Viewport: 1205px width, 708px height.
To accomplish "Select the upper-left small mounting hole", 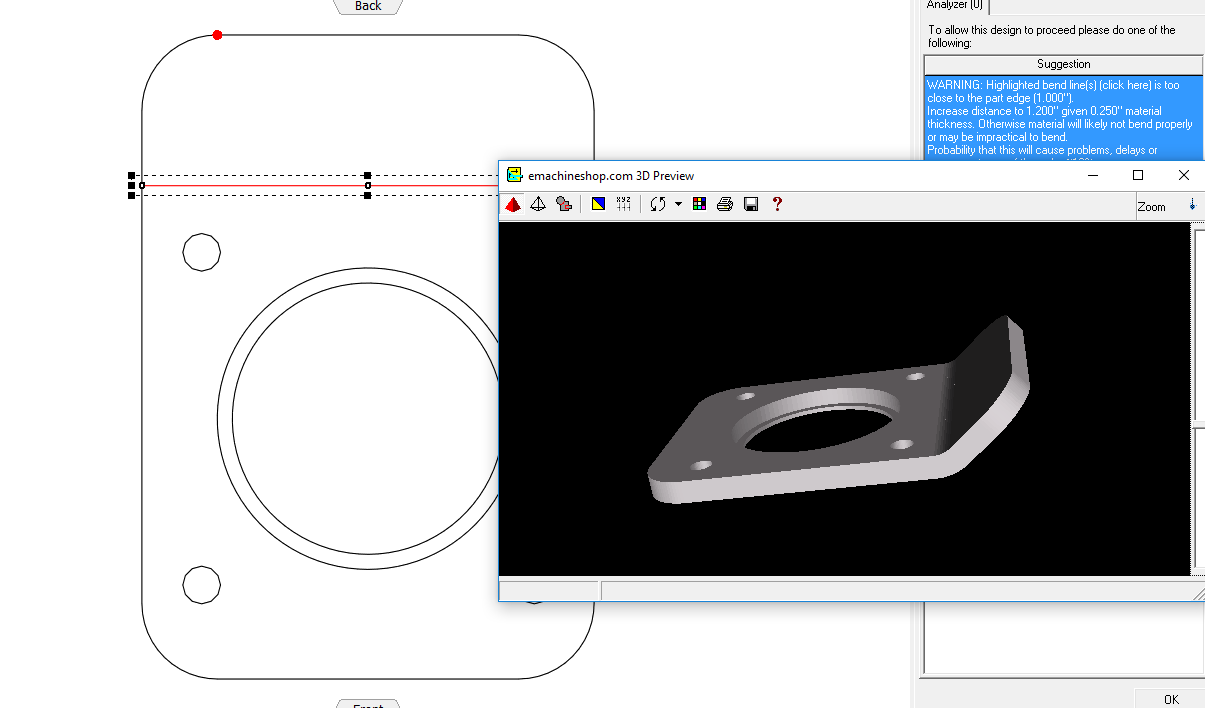I will (x=201, y=252).
